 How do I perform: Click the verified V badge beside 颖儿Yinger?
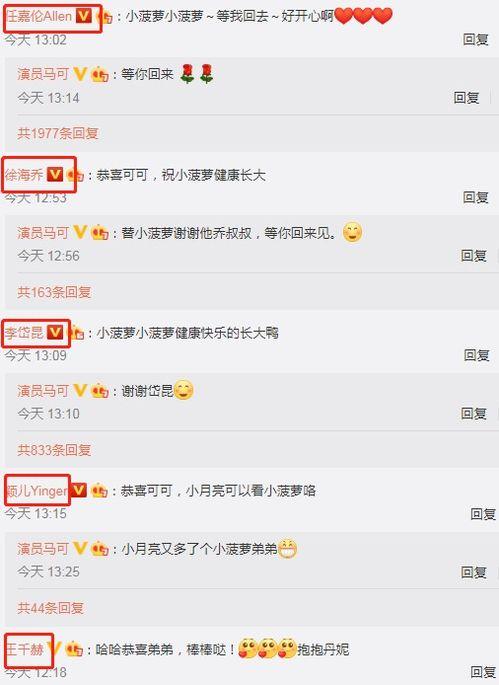click(79, 490)
